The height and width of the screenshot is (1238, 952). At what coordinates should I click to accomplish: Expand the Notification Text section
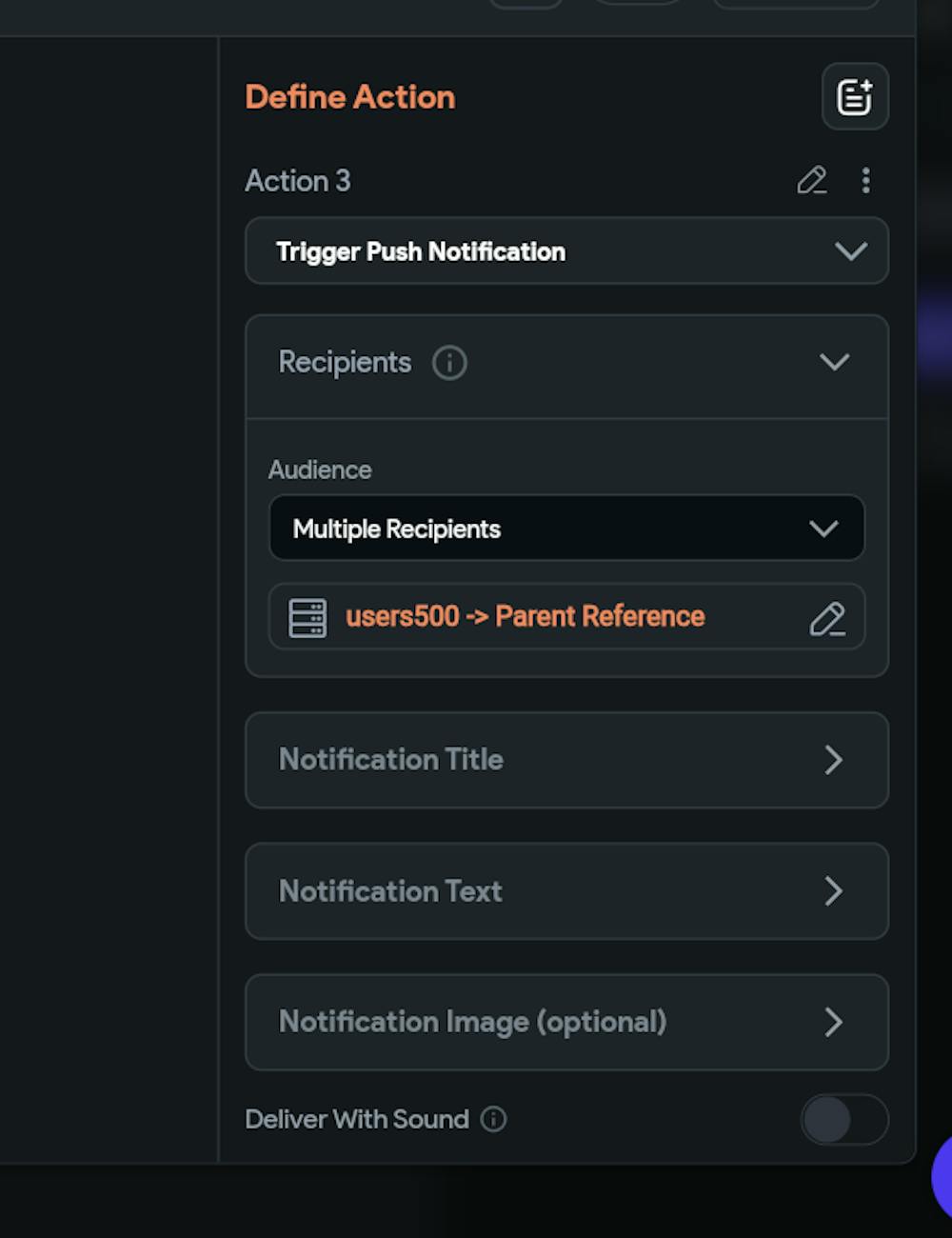point(566,891)
